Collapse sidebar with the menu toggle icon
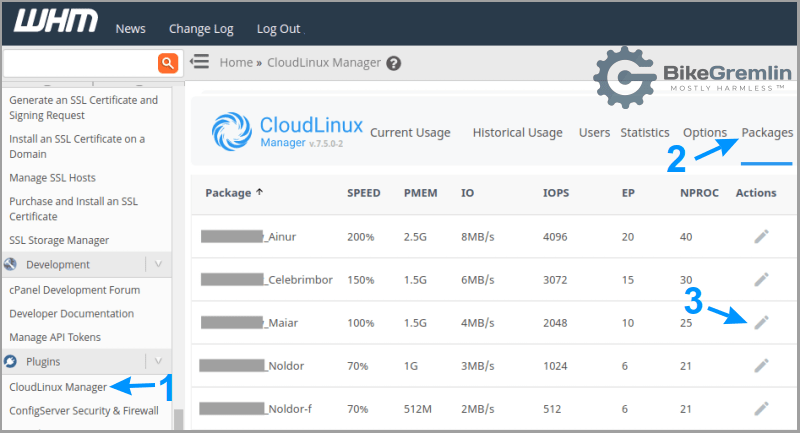Viewport: 800px width, 433px height. 199,62
